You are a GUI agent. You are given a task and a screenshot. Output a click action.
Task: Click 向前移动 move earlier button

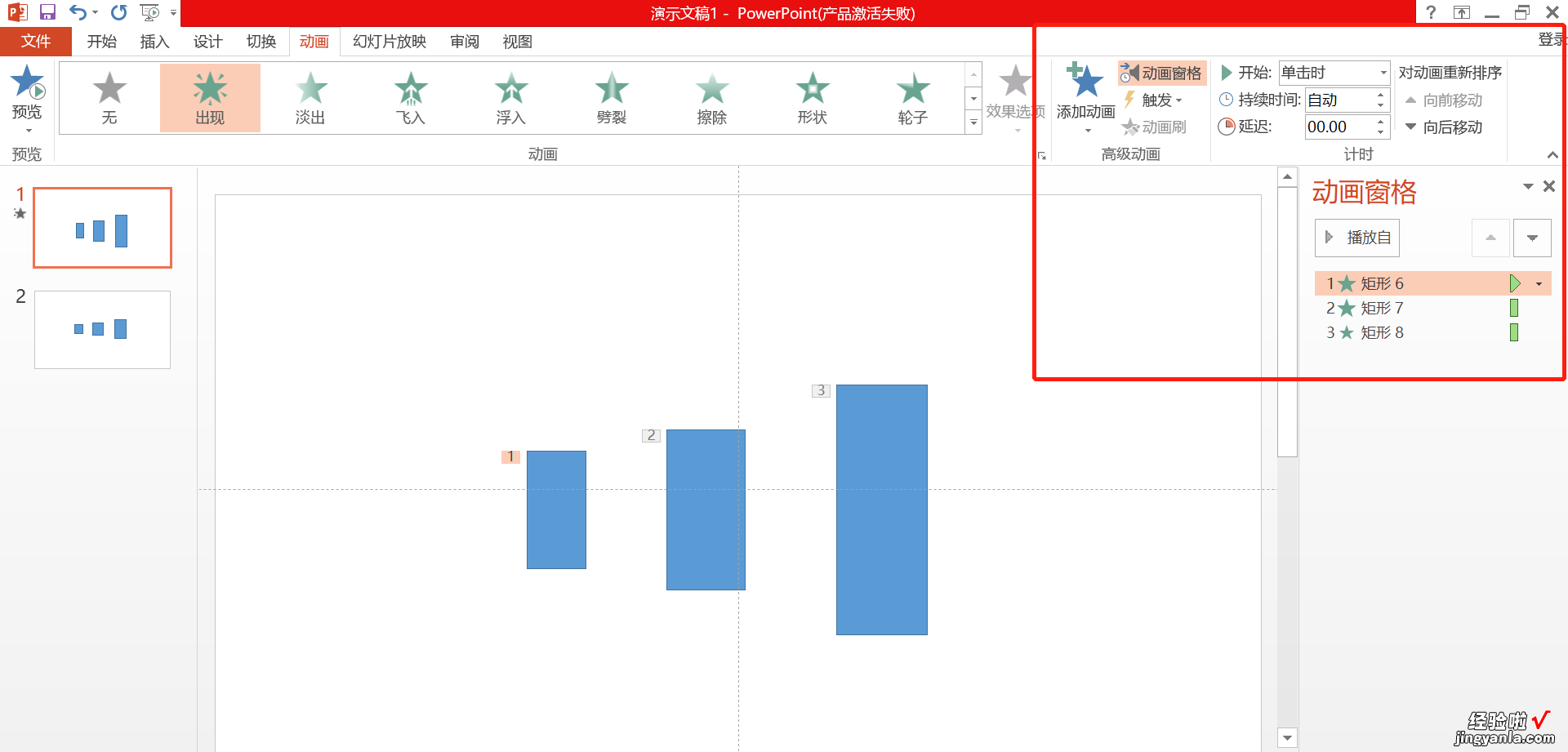(x=1443, y=100)
